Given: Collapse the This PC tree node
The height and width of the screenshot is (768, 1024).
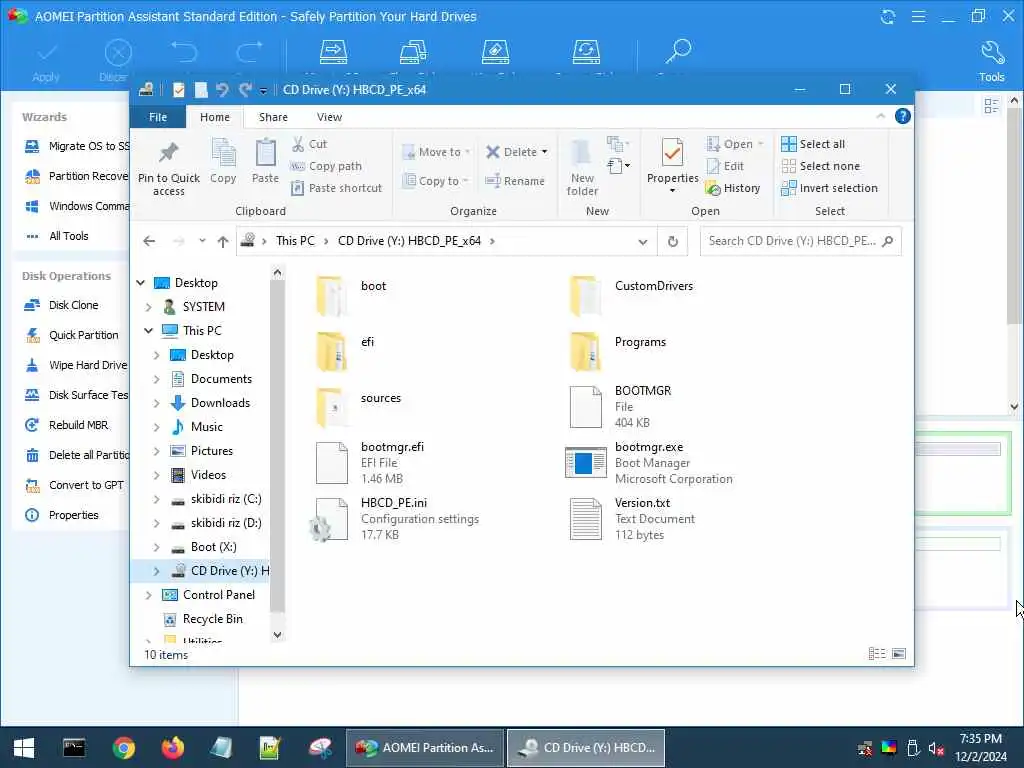Looking at the screenshot, I should (148, 330).
